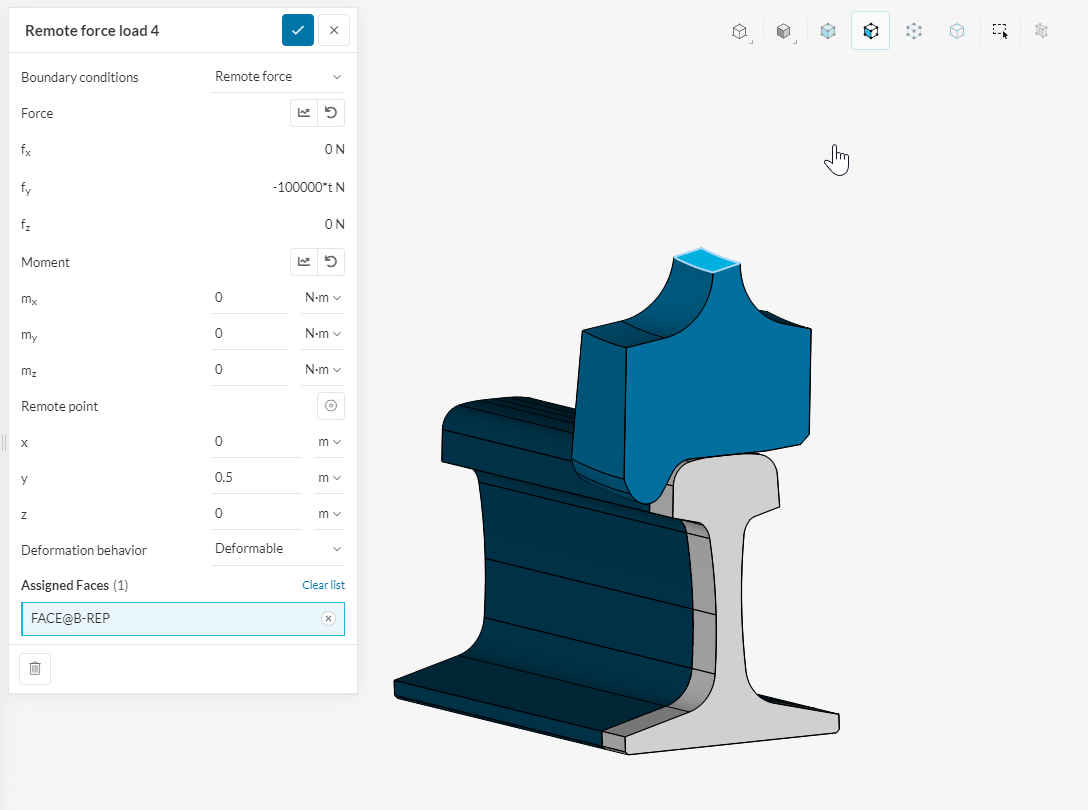Select the highlighted top face on the model

pyautogui.click(x=706, y=260)
